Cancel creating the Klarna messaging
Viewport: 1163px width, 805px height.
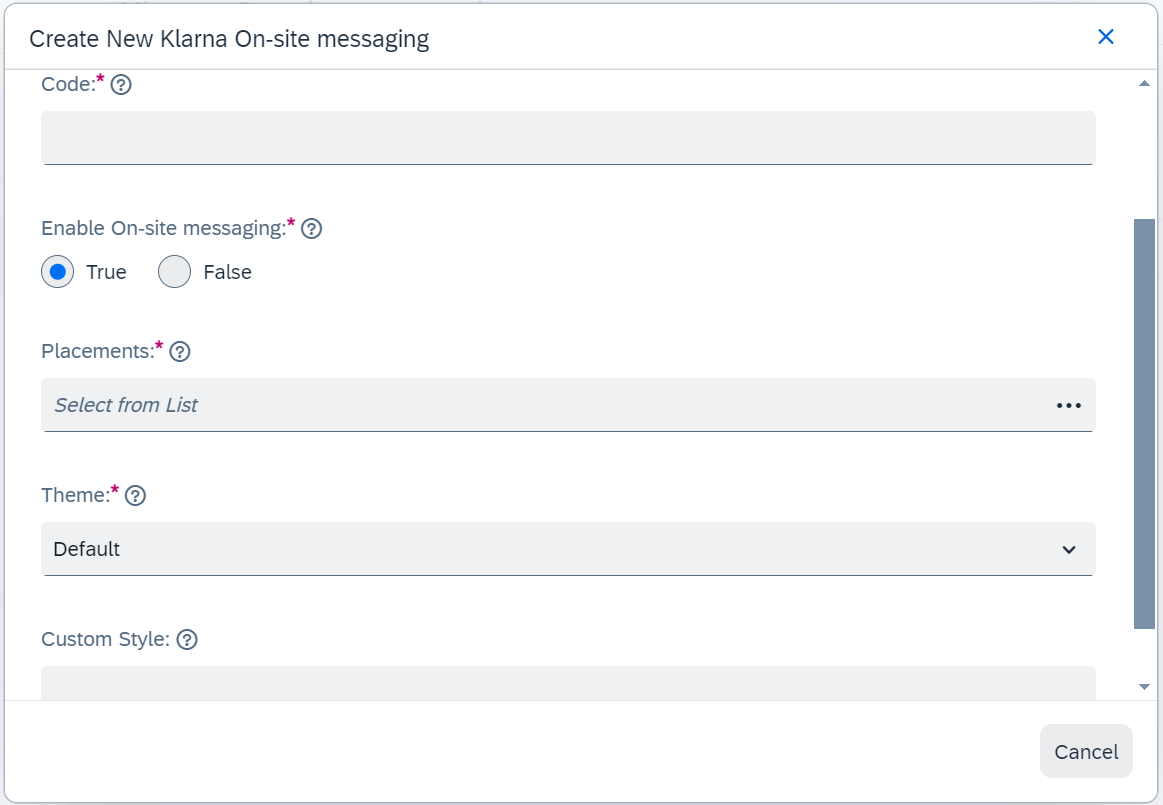pos(1086,752)
